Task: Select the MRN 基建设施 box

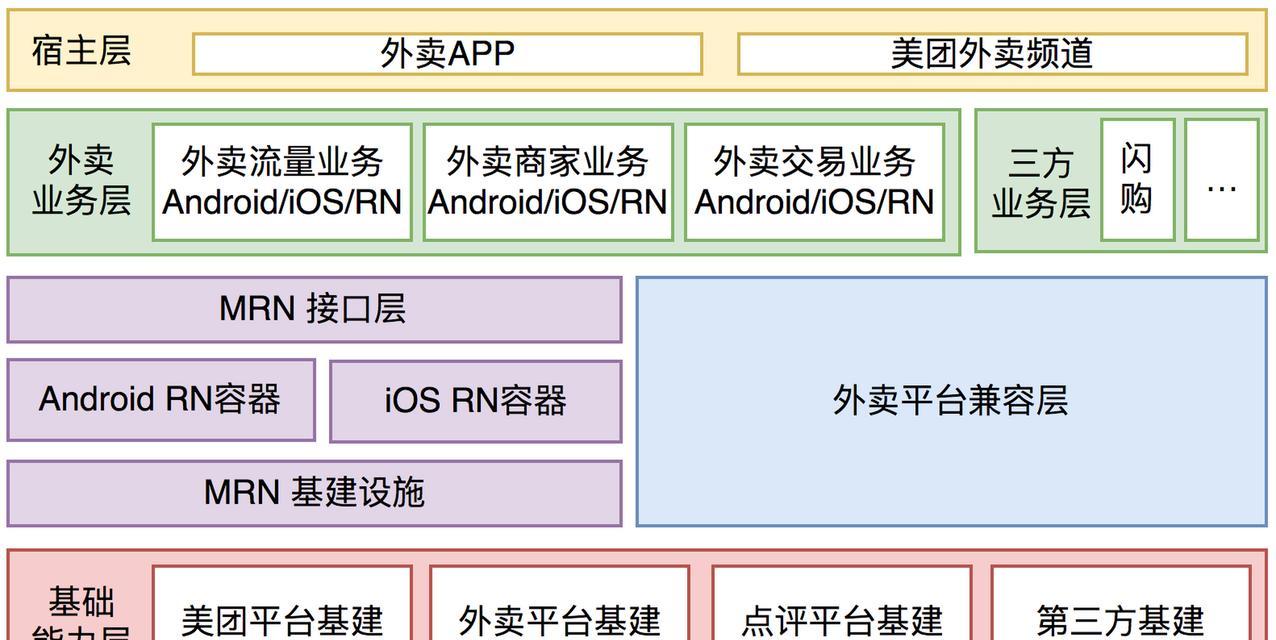Action: point(314,493)
